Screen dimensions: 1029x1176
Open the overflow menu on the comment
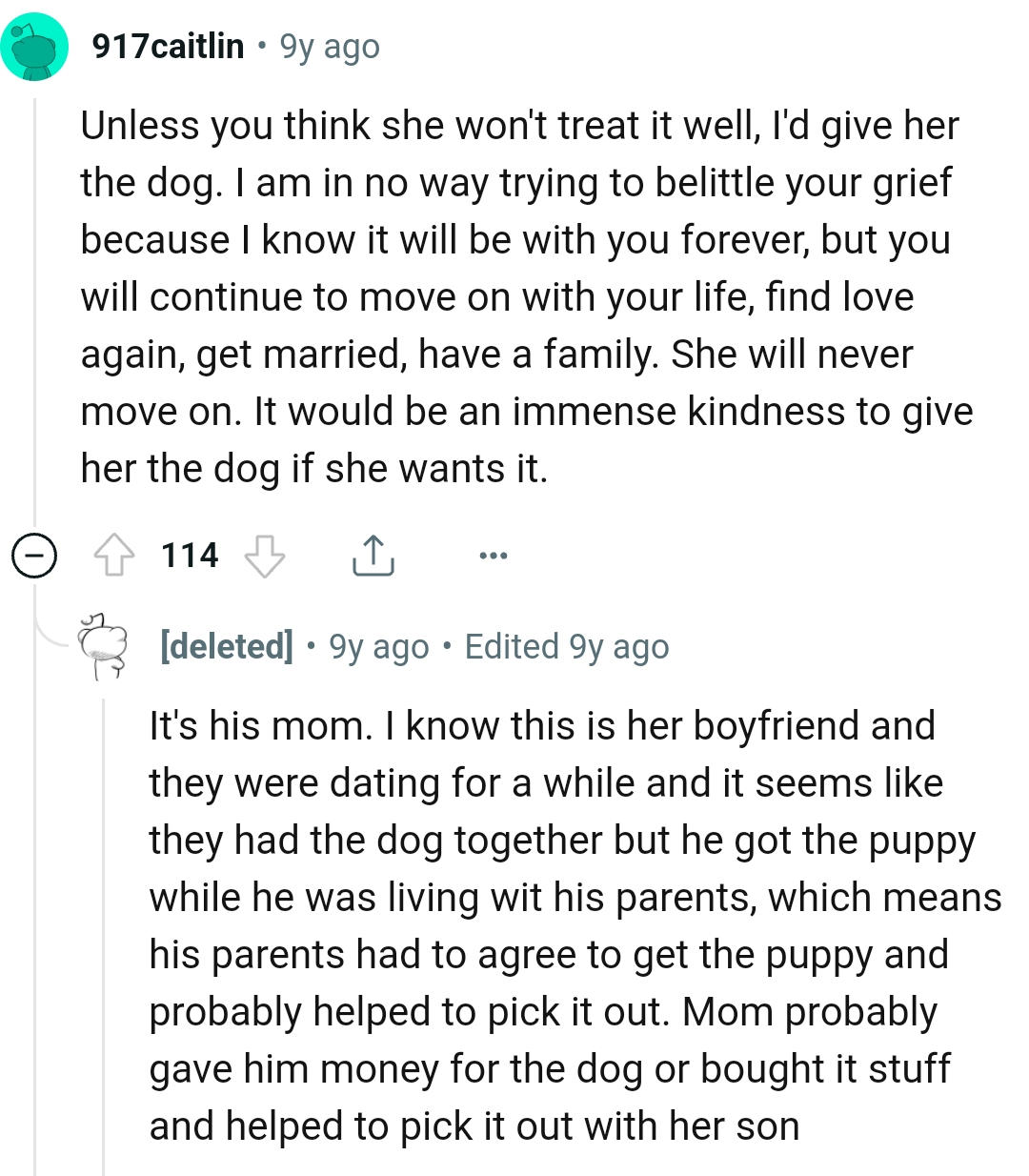[492, 555]
